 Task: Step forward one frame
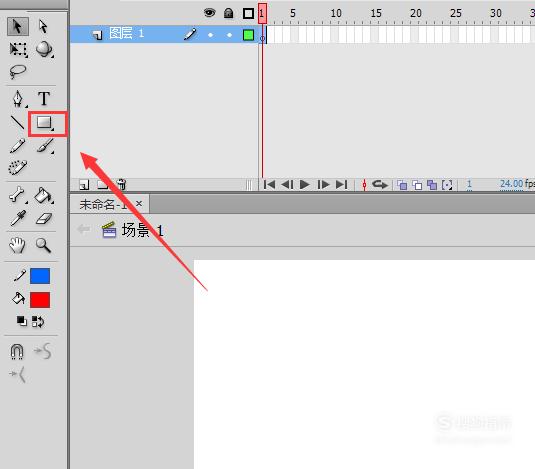[x=323, y=185]
